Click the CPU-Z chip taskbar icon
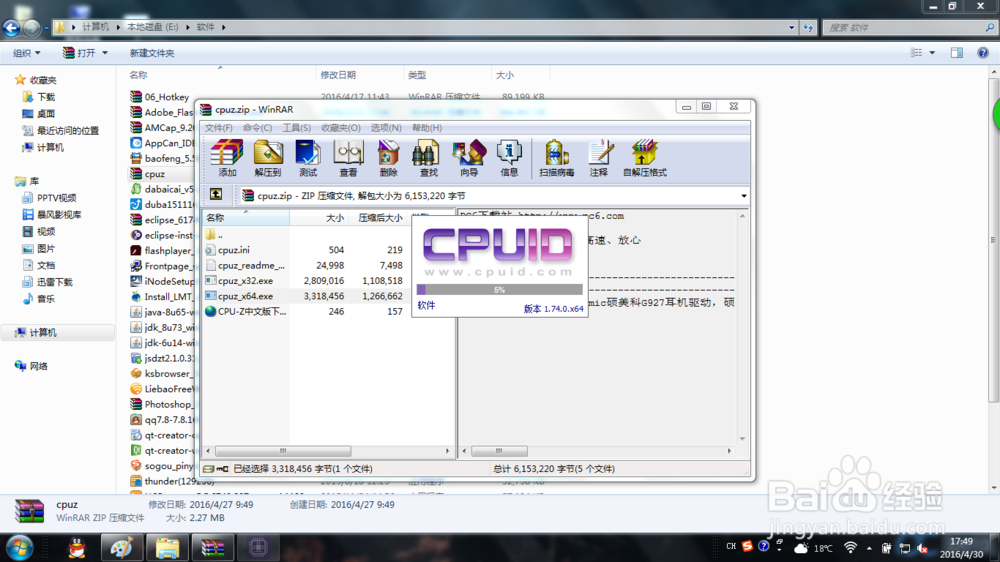 [x=258, y=548]
